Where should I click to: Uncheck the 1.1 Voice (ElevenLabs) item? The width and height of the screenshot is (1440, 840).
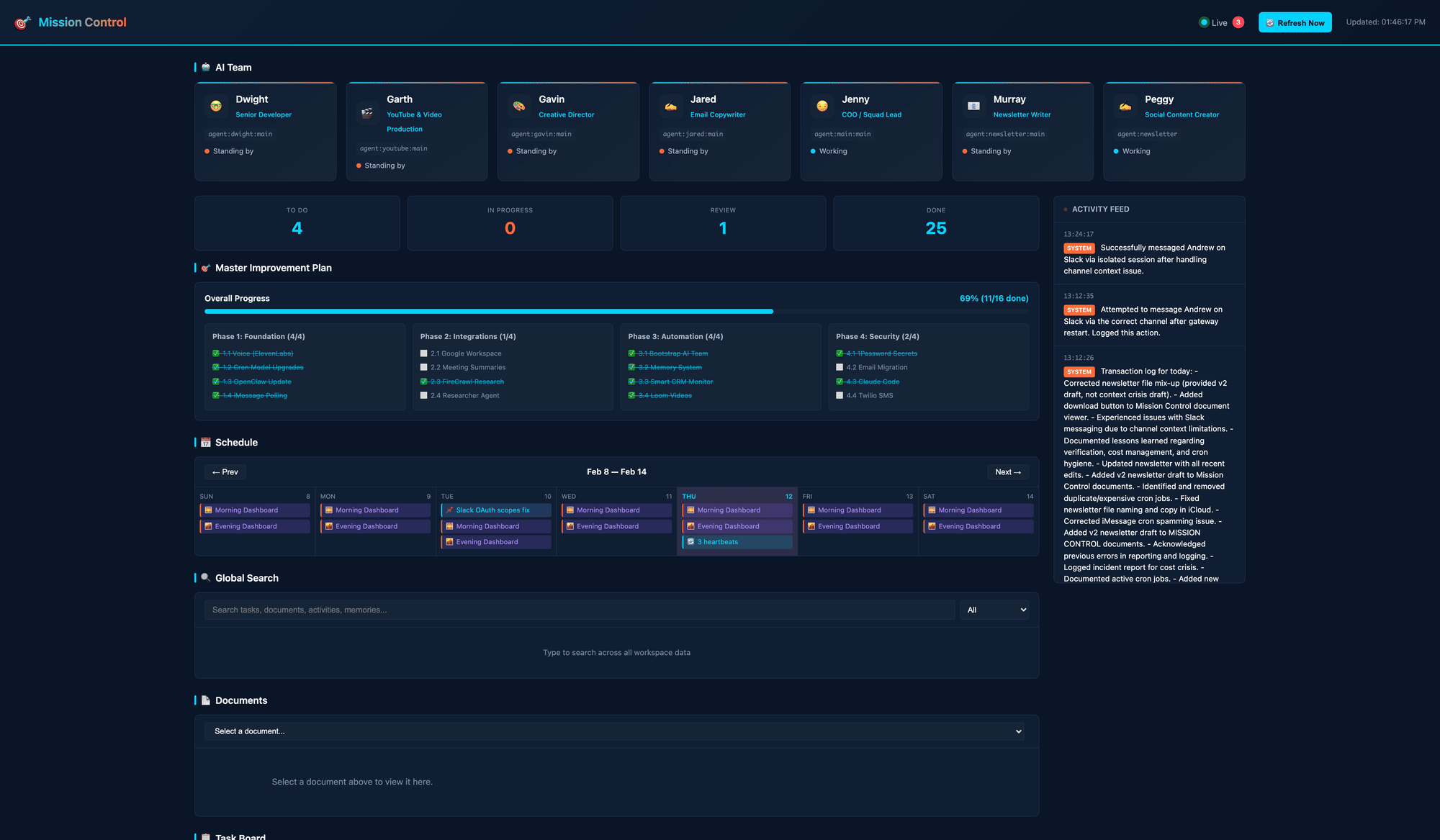[216, 353]
